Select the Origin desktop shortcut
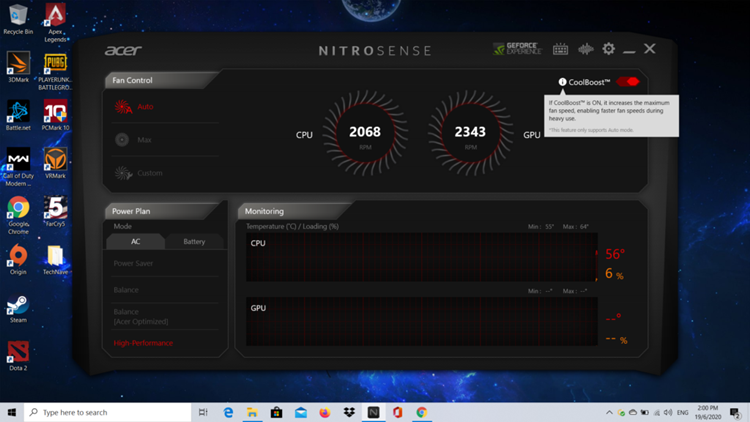The height and width of the screenshot is (422, 750). pos(18,259)
